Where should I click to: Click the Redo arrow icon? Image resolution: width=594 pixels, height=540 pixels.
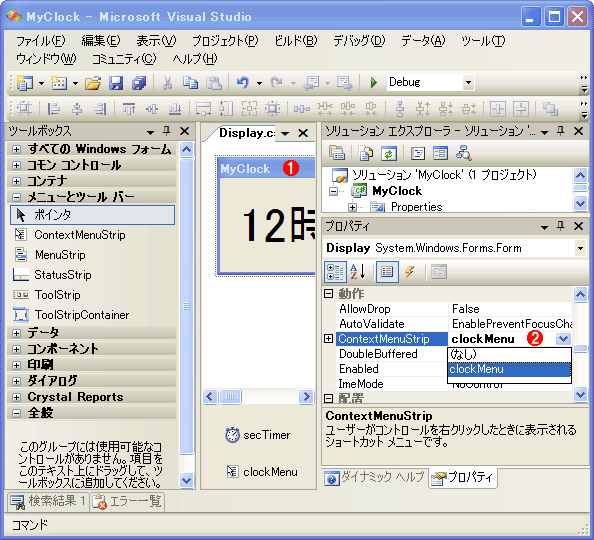(276, 82)
